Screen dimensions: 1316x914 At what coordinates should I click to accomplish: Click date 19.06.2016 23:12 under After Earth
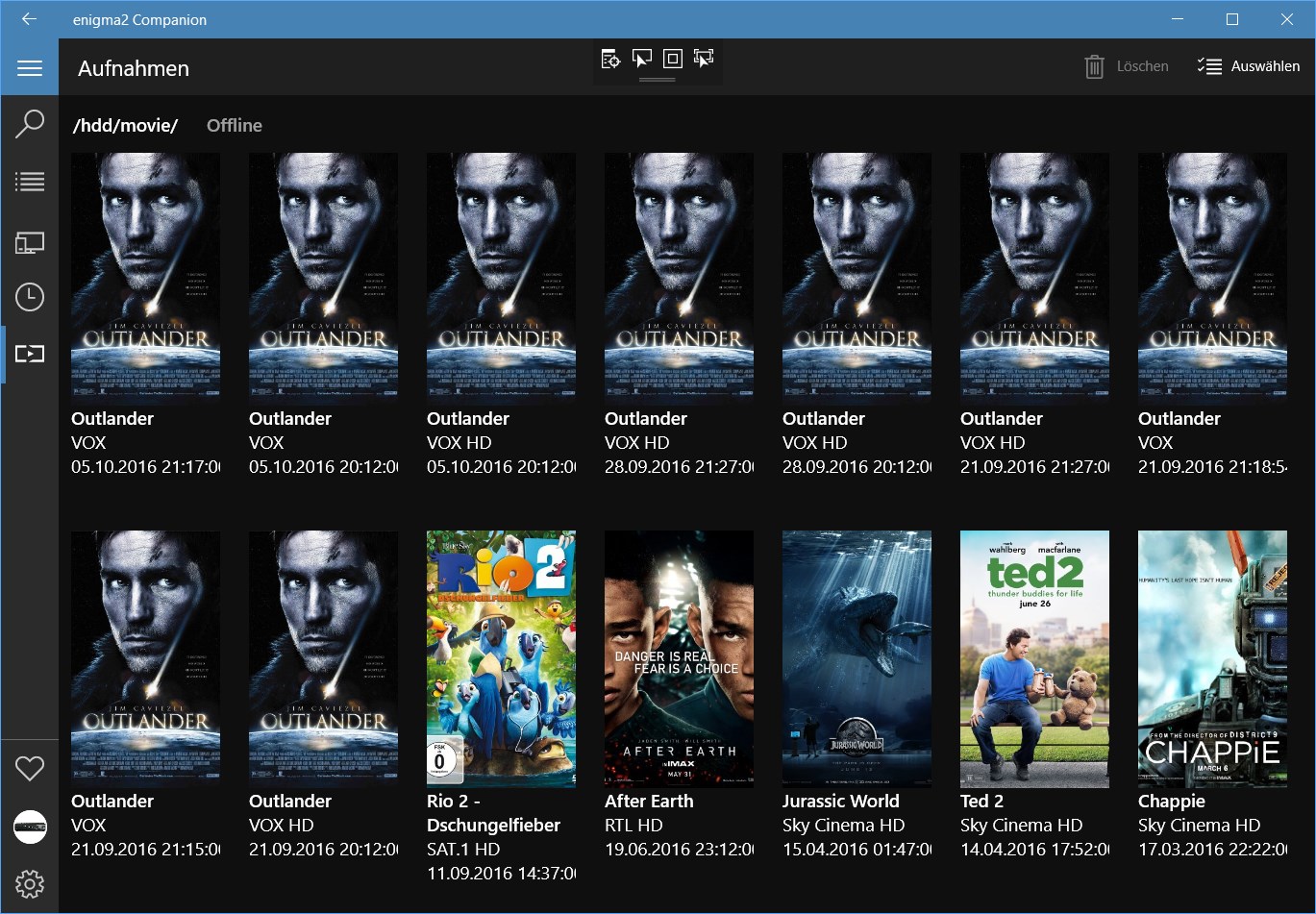point(679,850)
